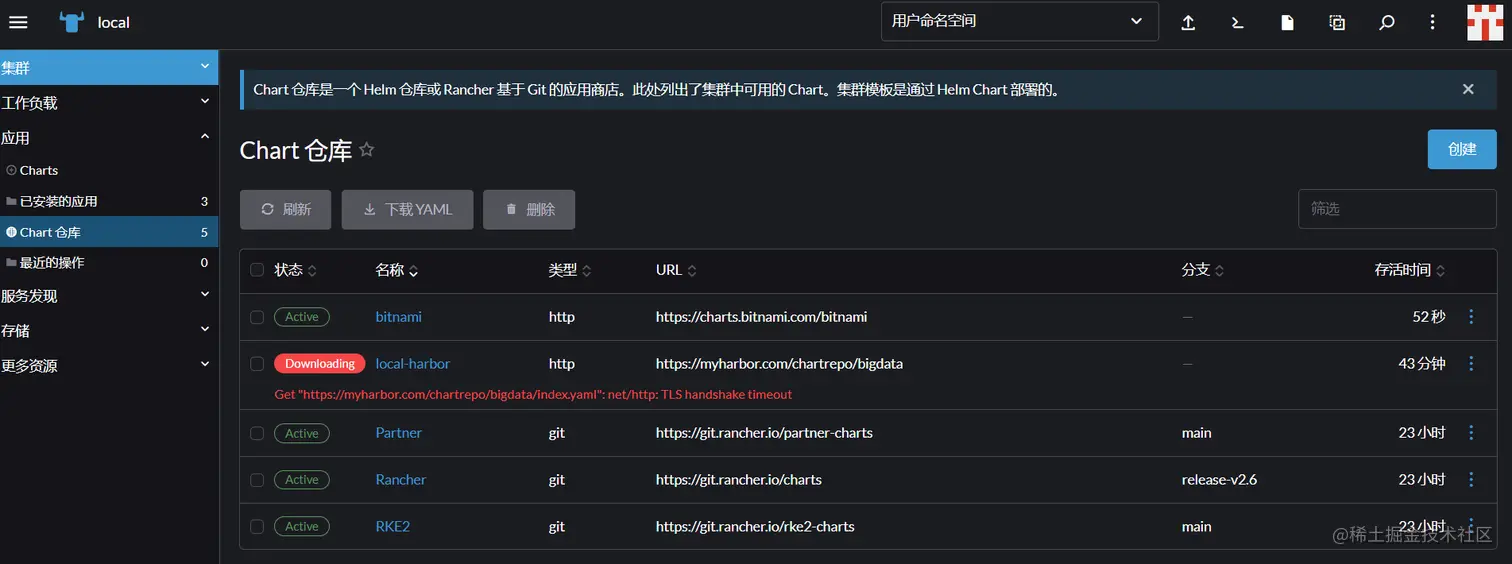Screen dimensions: 1512x564
Task: Click the copy KubeConfig icon
Action: pyautogui.click(x=1337, y=22)
